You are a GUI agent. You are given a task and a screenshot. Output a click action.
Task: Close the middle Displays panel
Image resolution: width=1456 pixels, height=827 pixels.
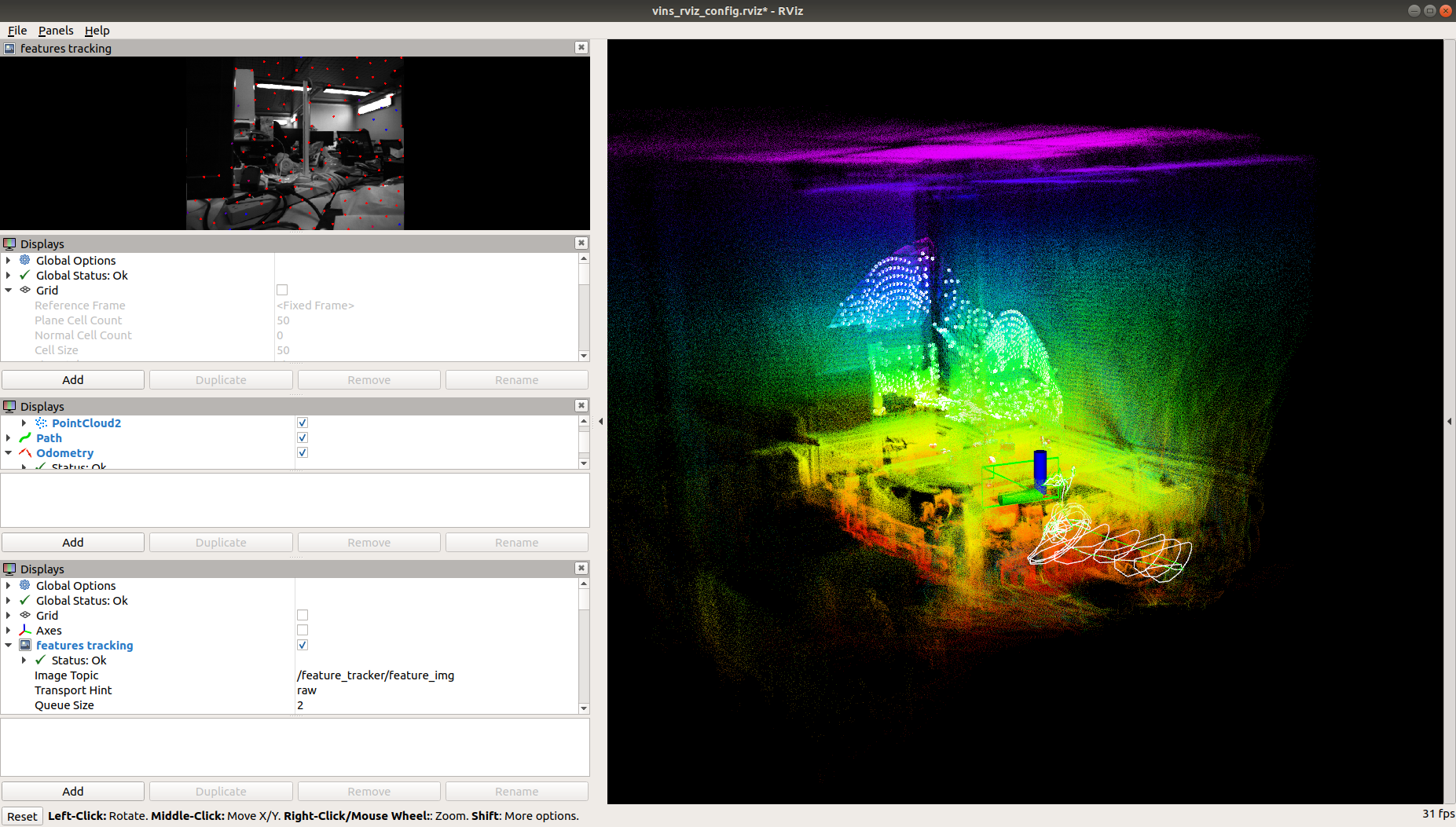[581, 406]
